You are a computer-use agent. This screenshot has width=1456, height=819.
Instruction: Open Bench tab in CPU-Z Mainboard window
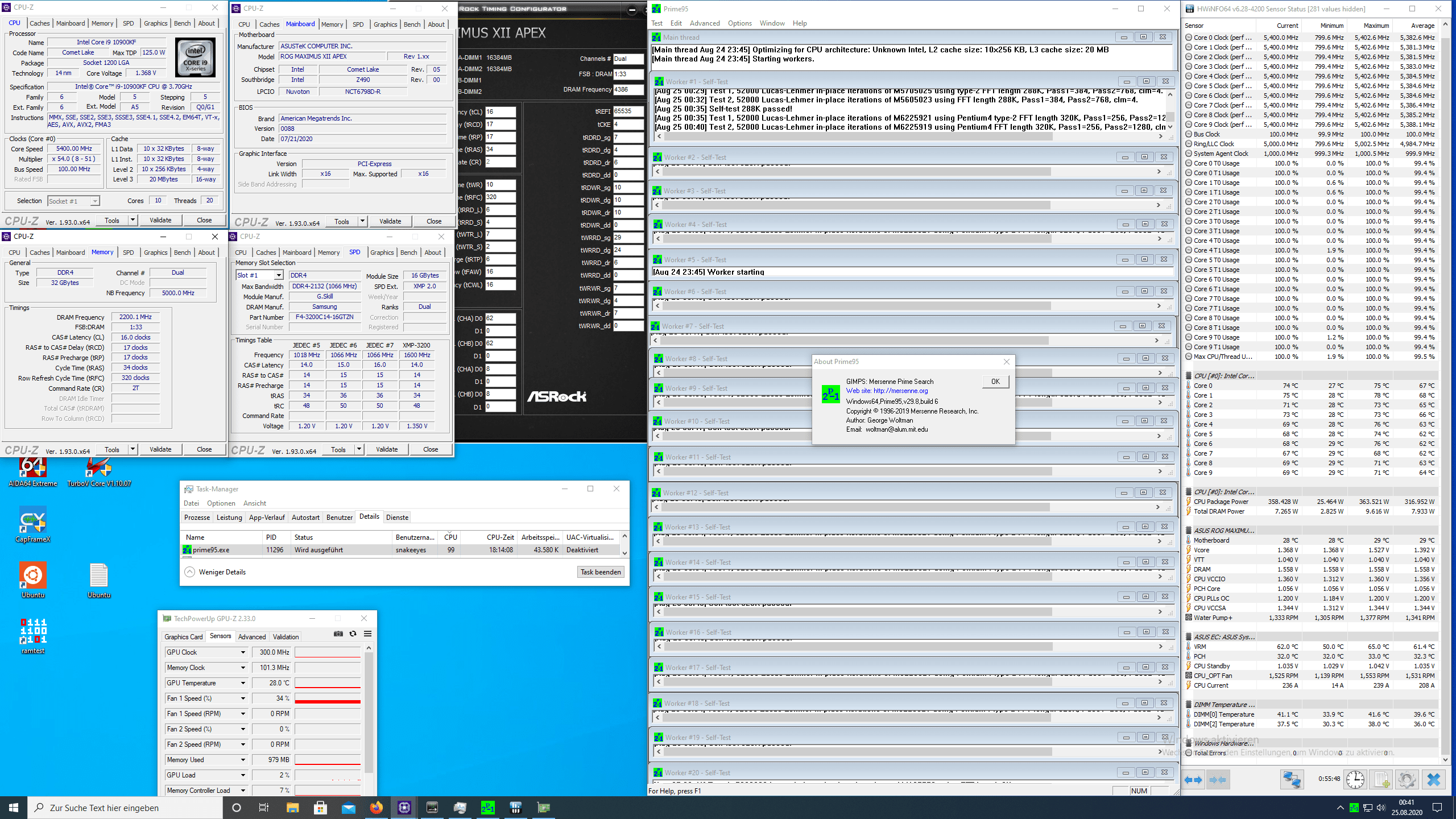click(x=412, y=24)
